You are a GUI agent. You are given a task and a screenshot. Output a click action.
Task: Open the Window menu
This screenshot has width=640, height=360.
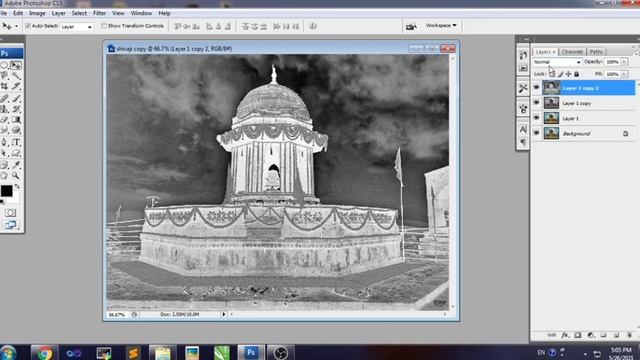click(x=141, y=13)
